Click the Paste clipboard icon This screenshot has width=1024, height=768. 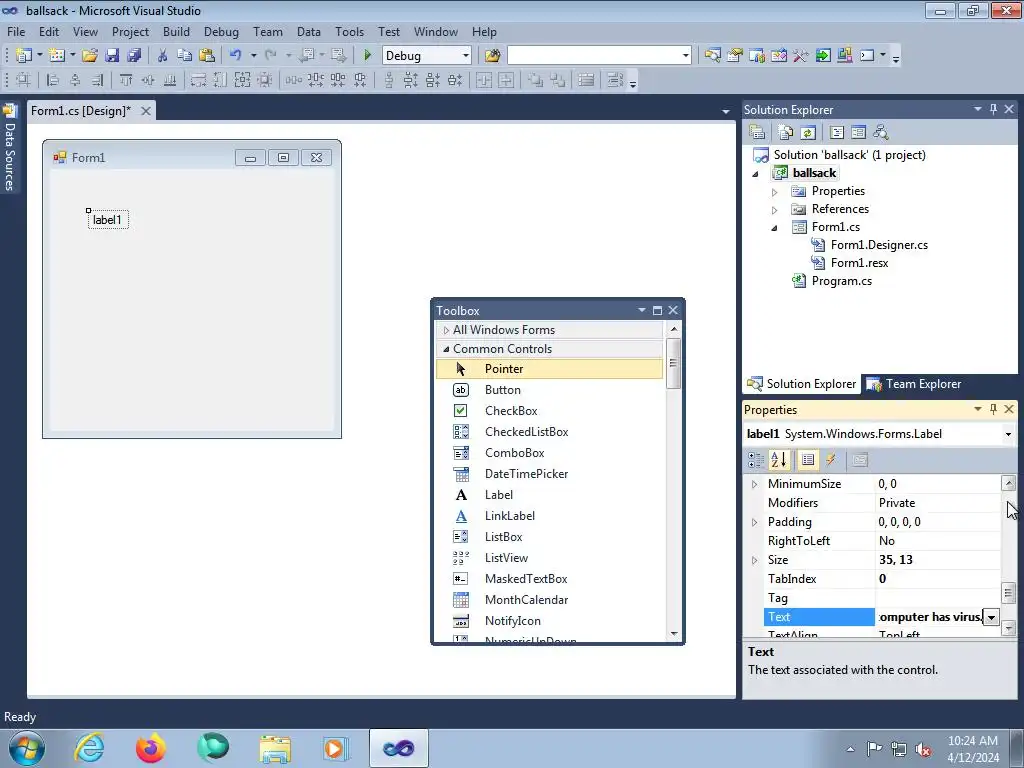(x=207, y=56)
